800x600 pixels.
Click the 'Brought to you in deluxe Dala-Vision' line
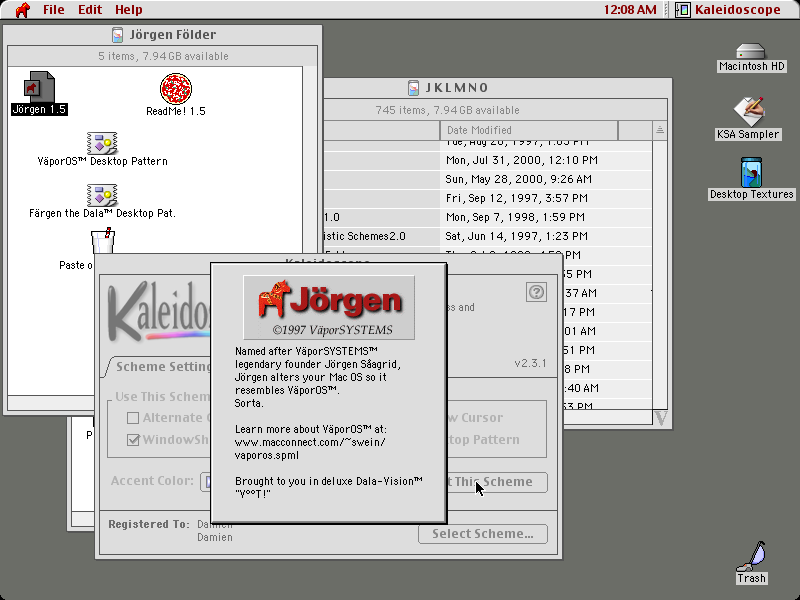tap(329, 481)
